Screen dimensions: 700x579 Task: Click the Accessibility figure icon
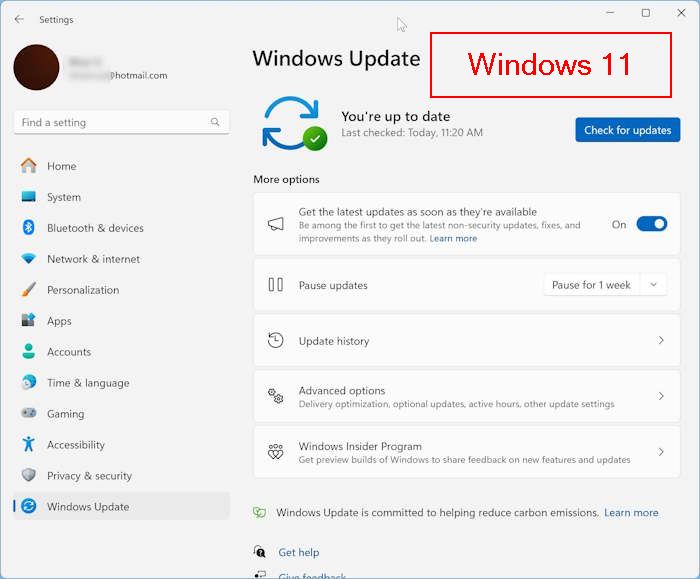pos(29,444)
